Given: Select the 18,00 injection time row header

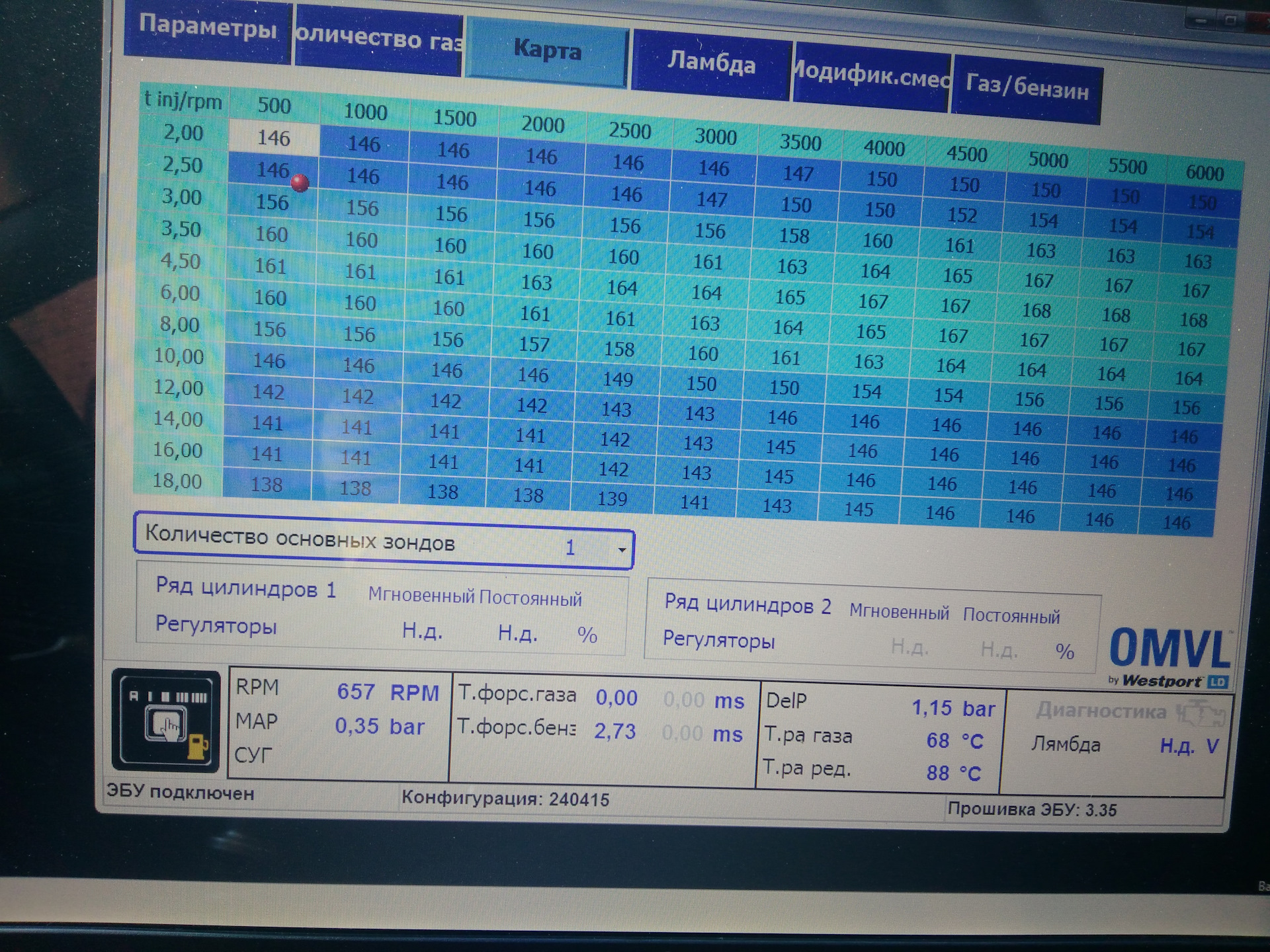Looking at the screenshot, I should click(x=177, y=481).
